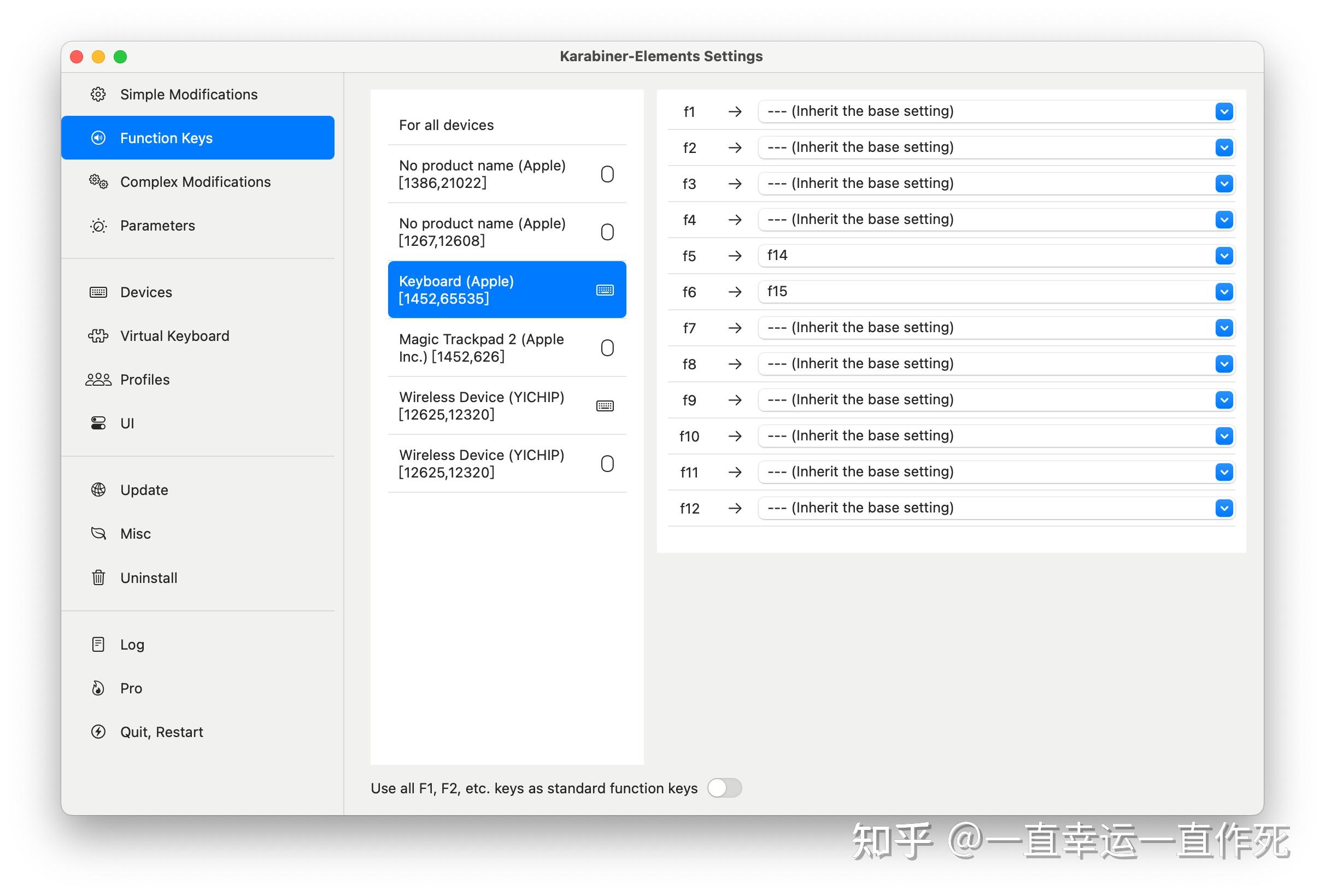Viewport: 1325px width, 896px height.
Task: Click the Profiles people icon
Action: pyautogui.click(x=98, y=380)
